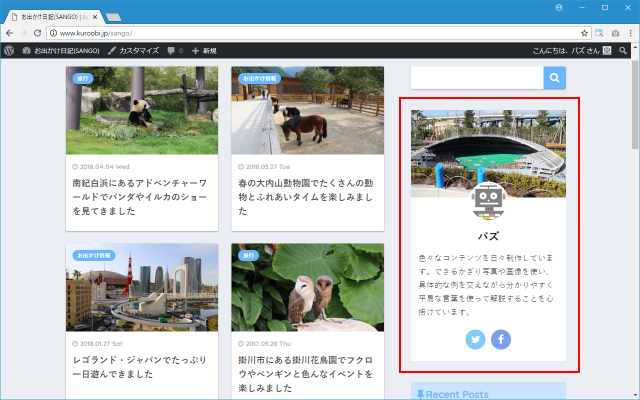This screenshot has height=400, width=640.
Task: Open お出かけ日記(SANGO) site menu in admin bar
Action: pos(60,50)
